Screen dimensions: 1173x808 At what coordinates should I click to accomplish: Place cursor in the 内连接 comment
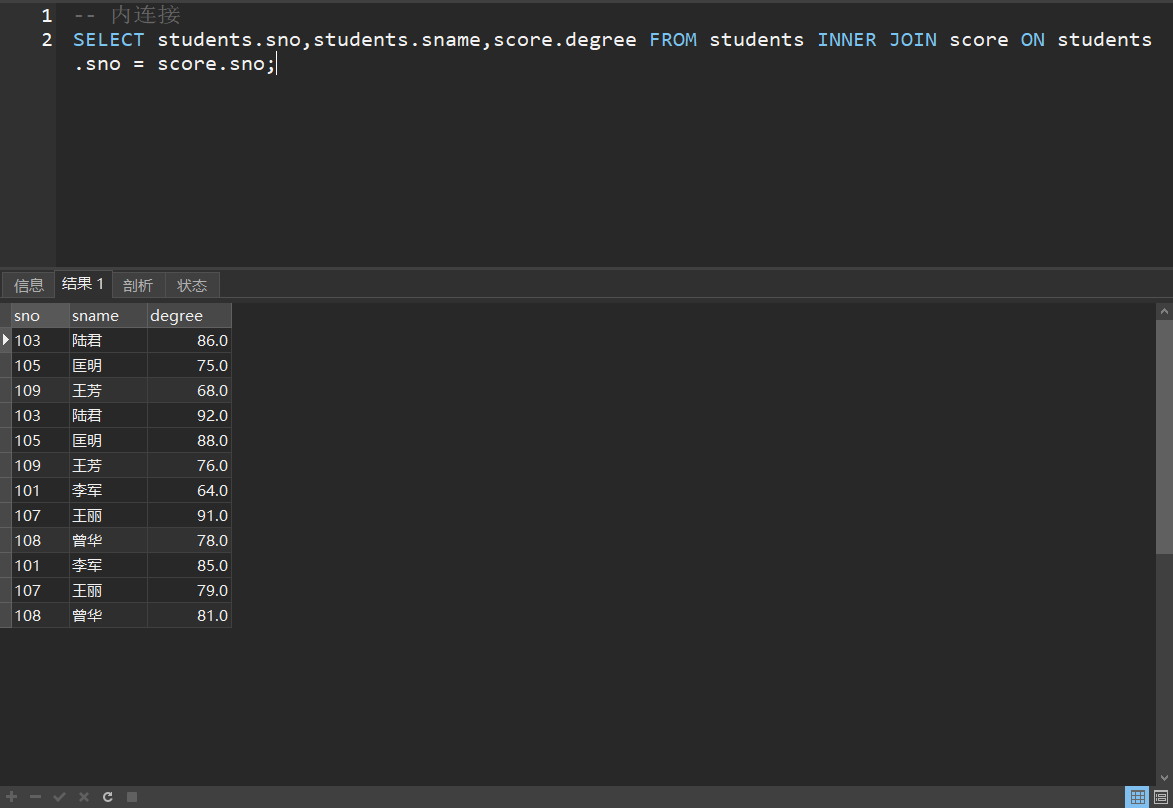point(145,15)
